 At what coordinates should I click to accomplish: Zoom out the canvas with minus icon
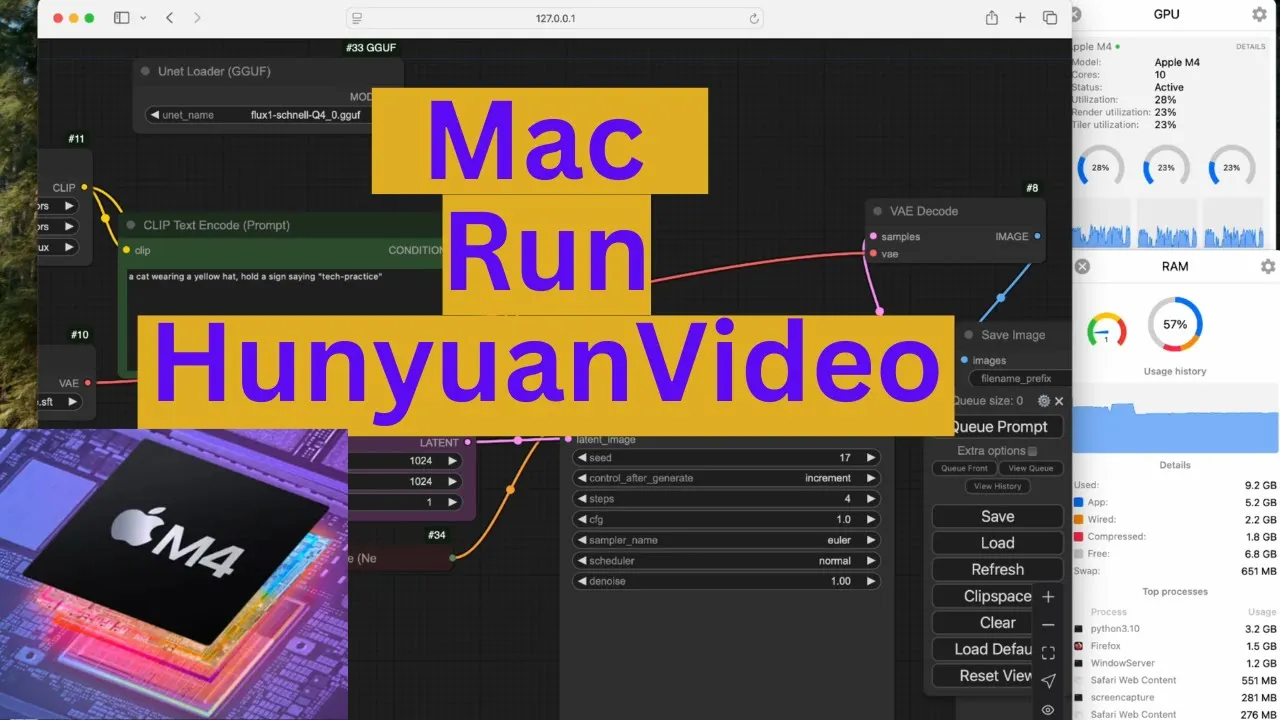pyautogui.click(x=1048, y=625)
